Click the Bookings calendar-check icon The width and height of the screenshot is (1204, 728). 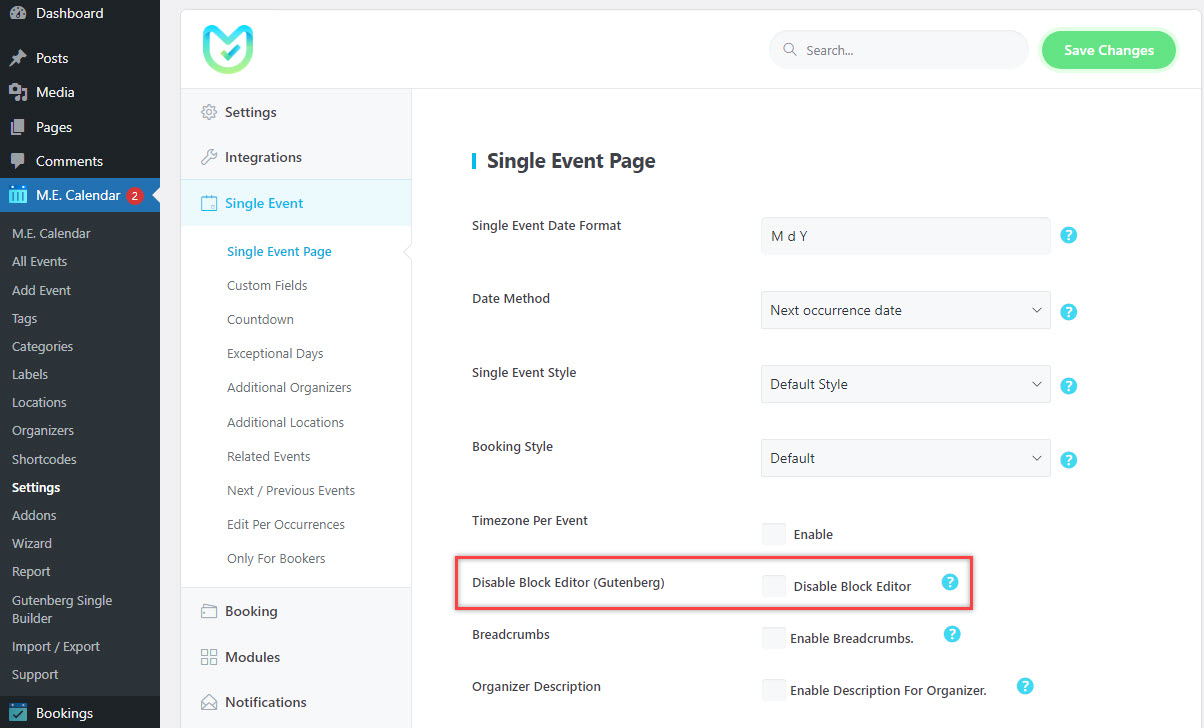coord(18,713)
